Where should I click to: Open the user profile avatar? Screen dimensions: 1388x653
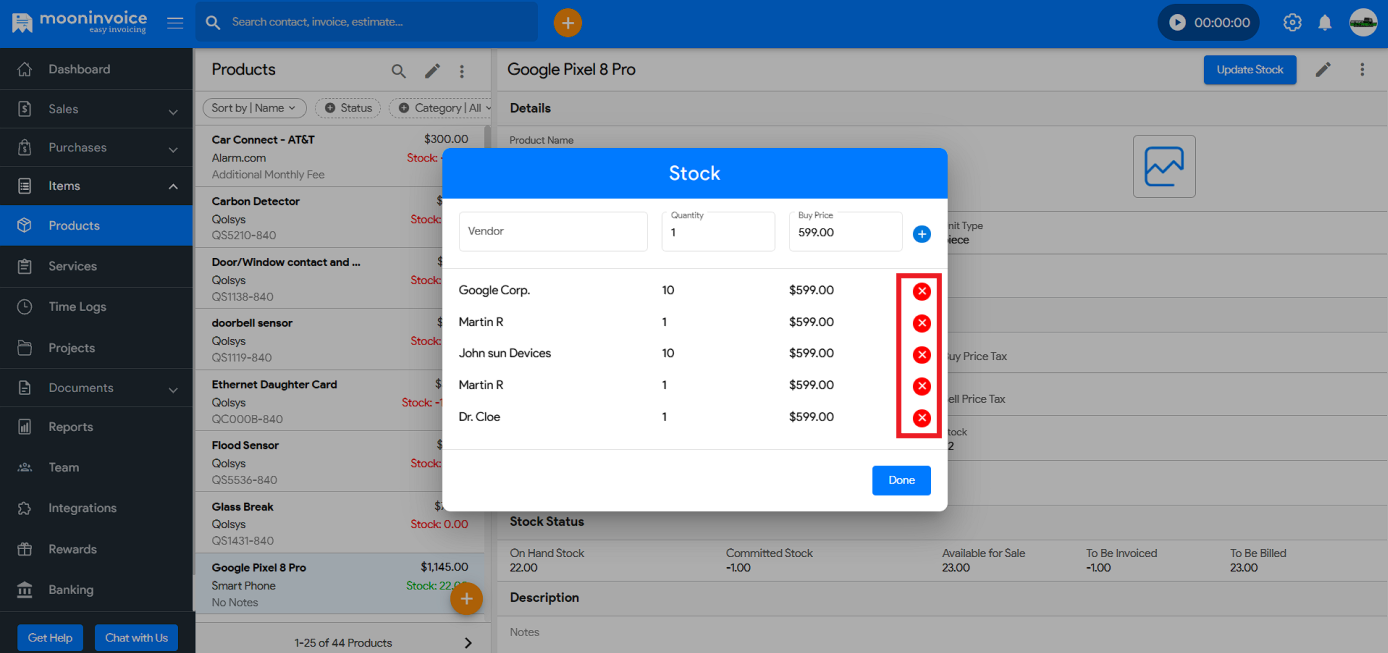pos(1363,22)
